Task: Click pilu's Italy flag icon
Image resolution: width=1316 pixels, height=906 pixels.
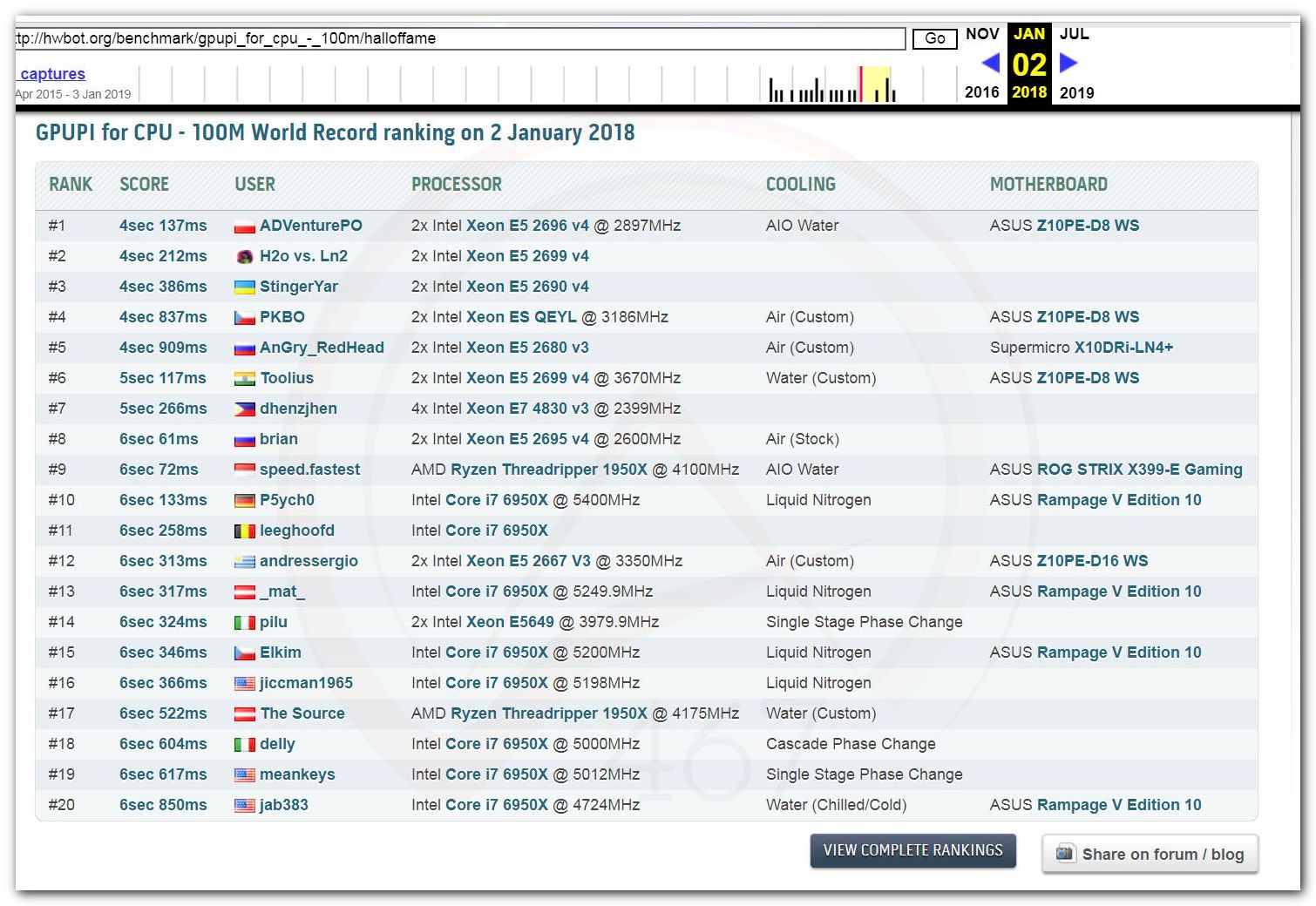Action: pyautogui.click(x=245, y=623)
